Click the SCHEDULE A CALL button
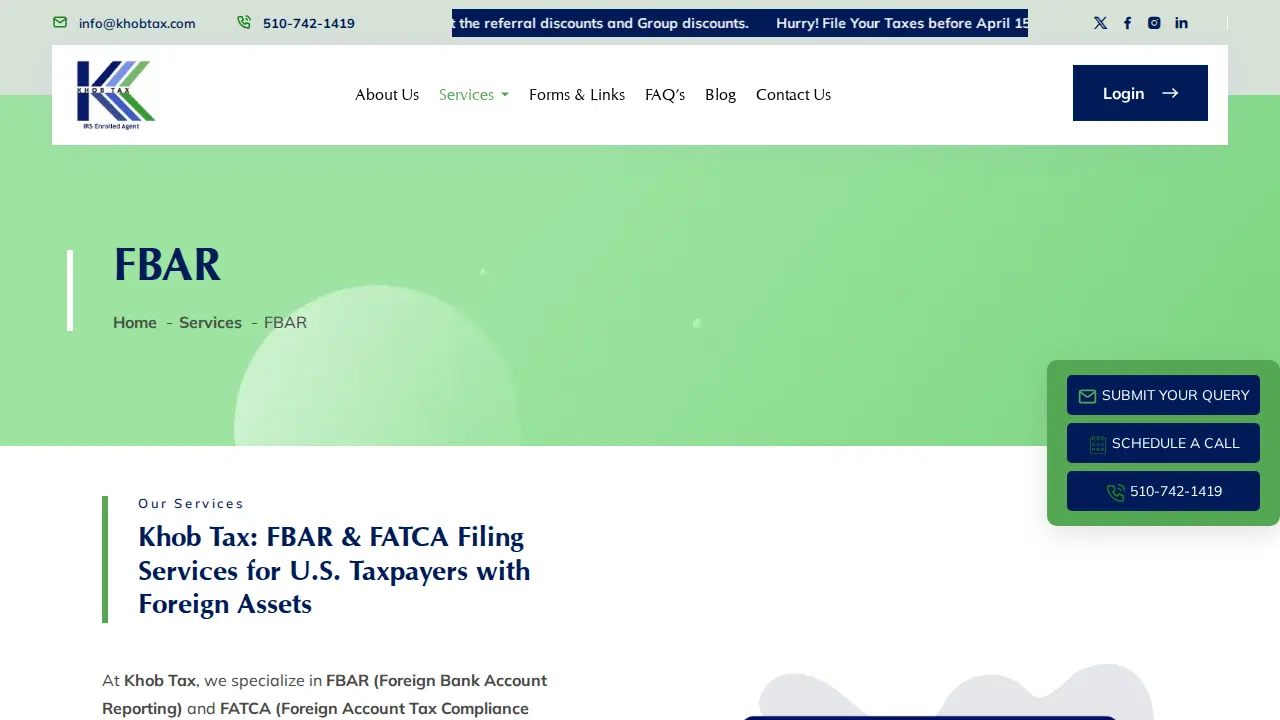The height and width of the screenshot is (720, 1280). [1163, 443]
